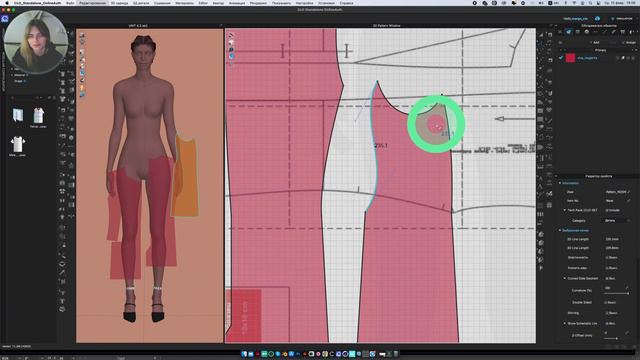Select the white T-shirt thumbnail in library
Image resolution: width=640 pixels, height=360 pixels.
click(x=18, y=144)
